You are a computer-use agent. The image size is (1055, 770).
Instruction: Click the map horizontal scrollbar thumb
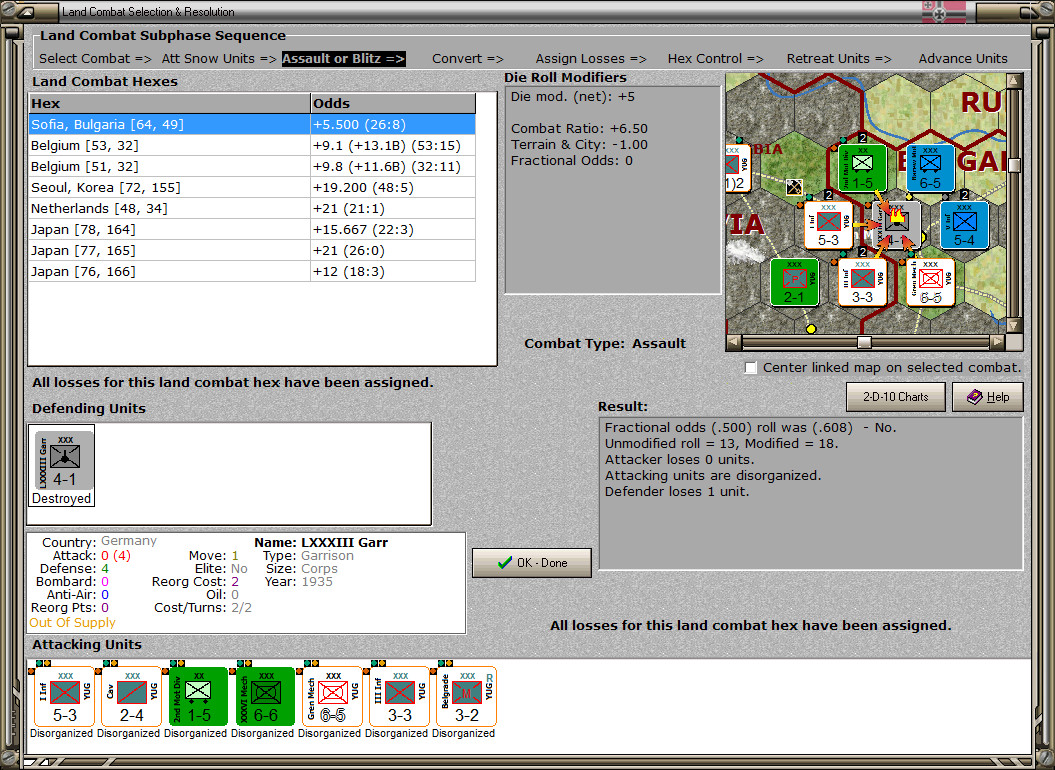tap(864, 342)
